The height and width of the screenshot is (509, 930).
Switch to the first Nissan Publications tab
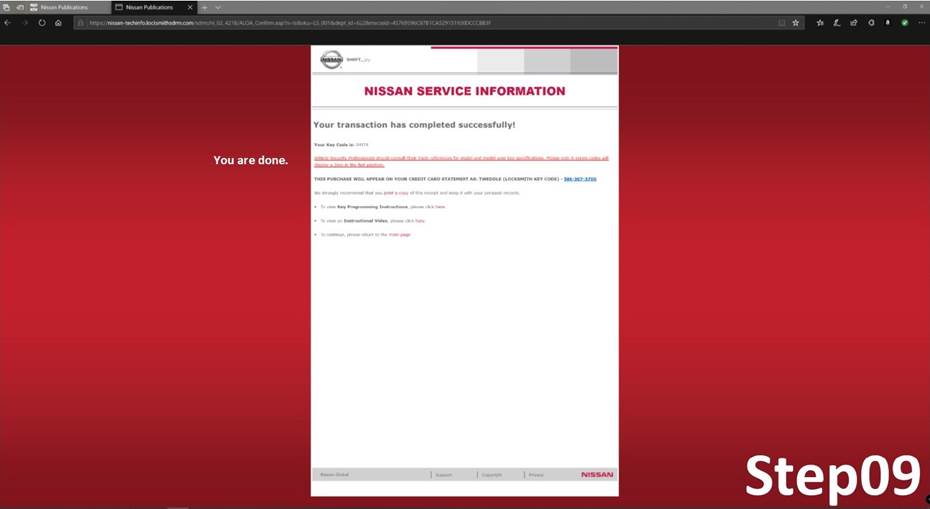(68, 7)
